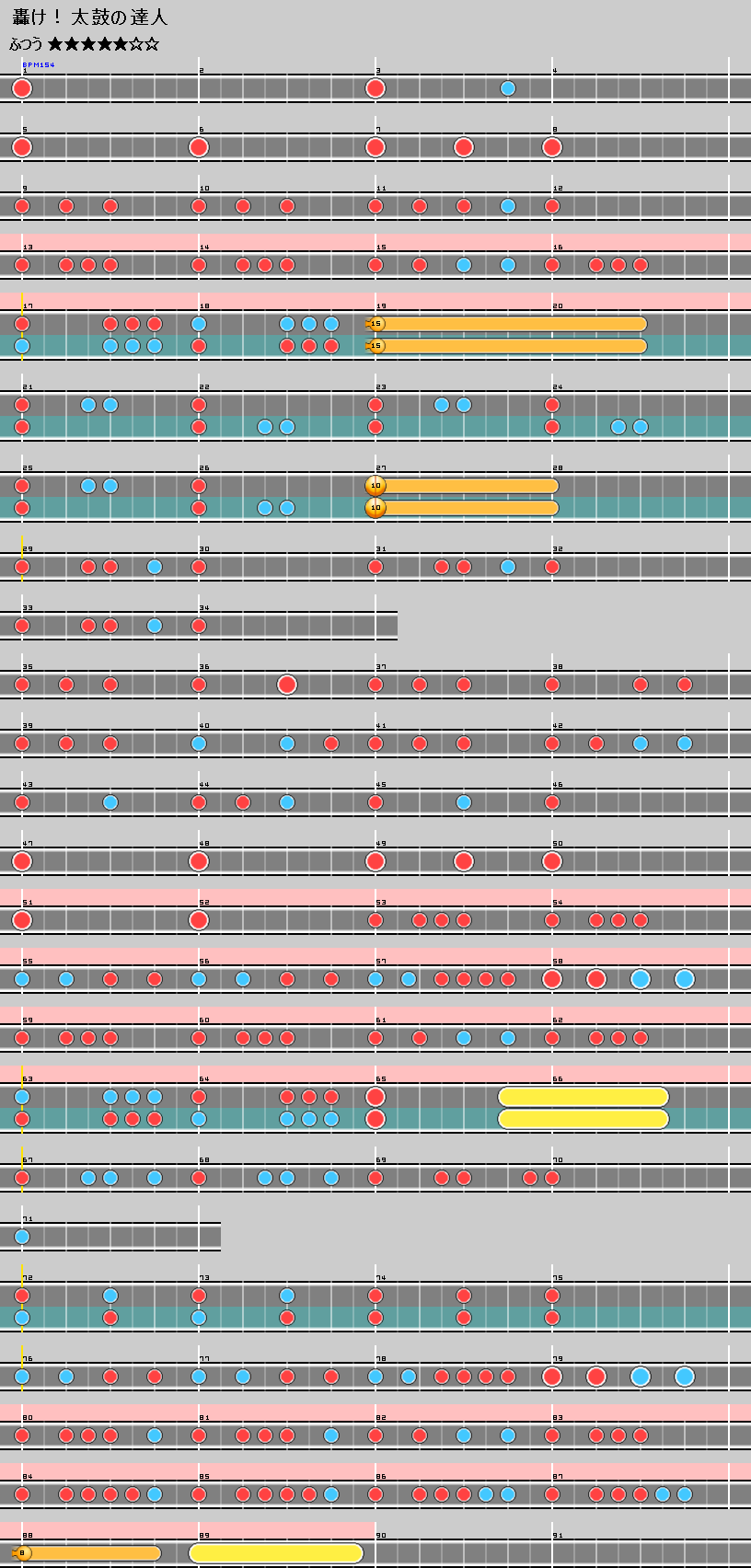This screenshot has width=751, height=1568.
Task: Click the yellow drumroll bar in measure 89
Action: click(x=276, y=1553)
